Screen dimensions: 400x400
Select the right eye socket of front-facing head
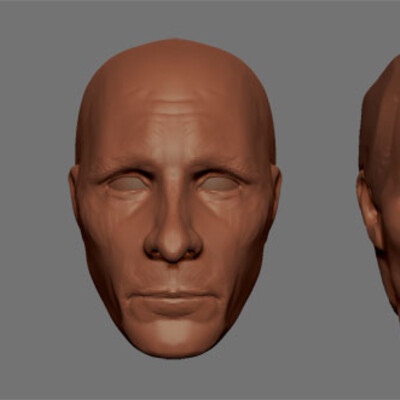tap(218, 183)
